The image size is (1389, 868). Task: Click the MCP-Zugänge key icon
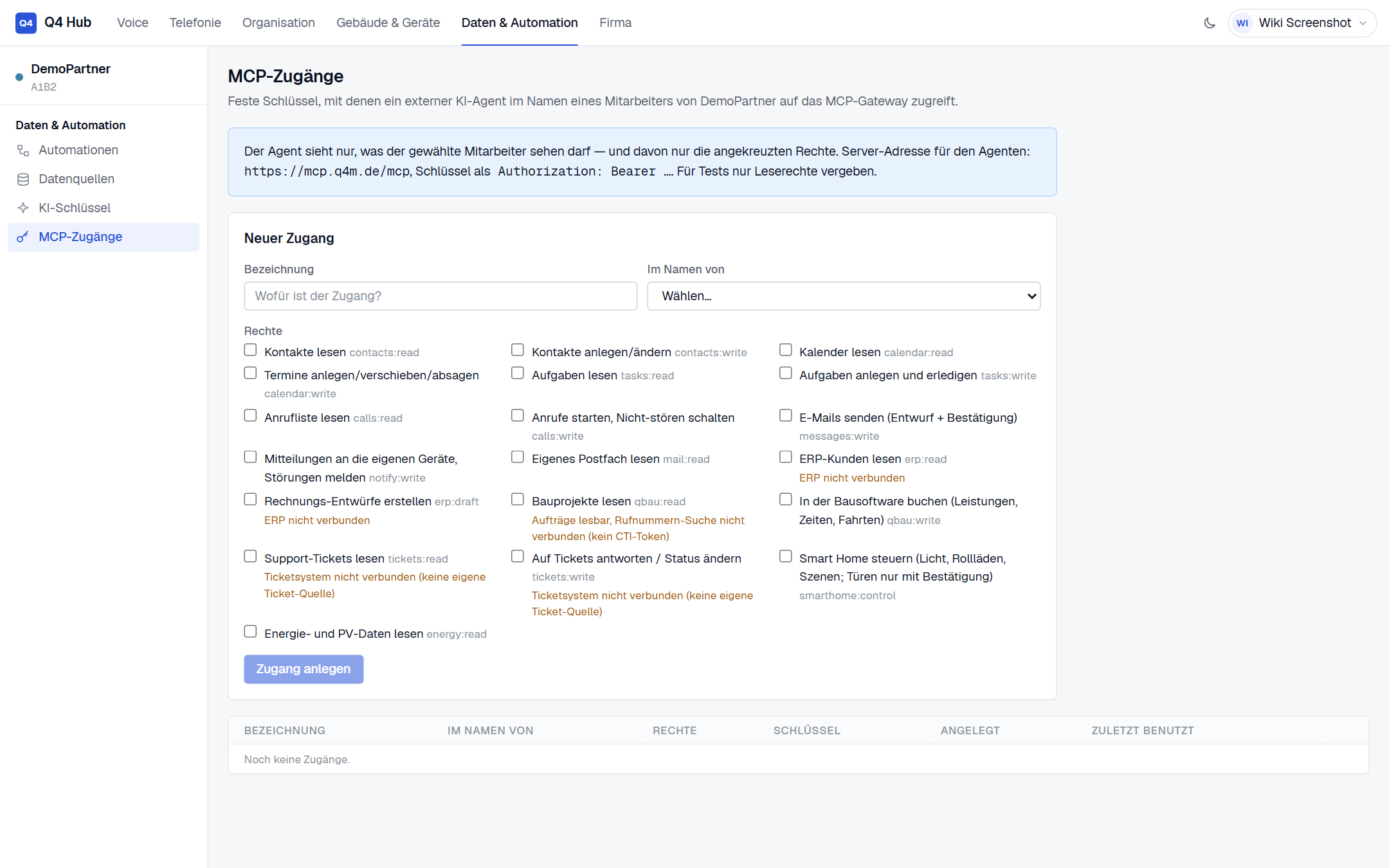click(23, 237)
